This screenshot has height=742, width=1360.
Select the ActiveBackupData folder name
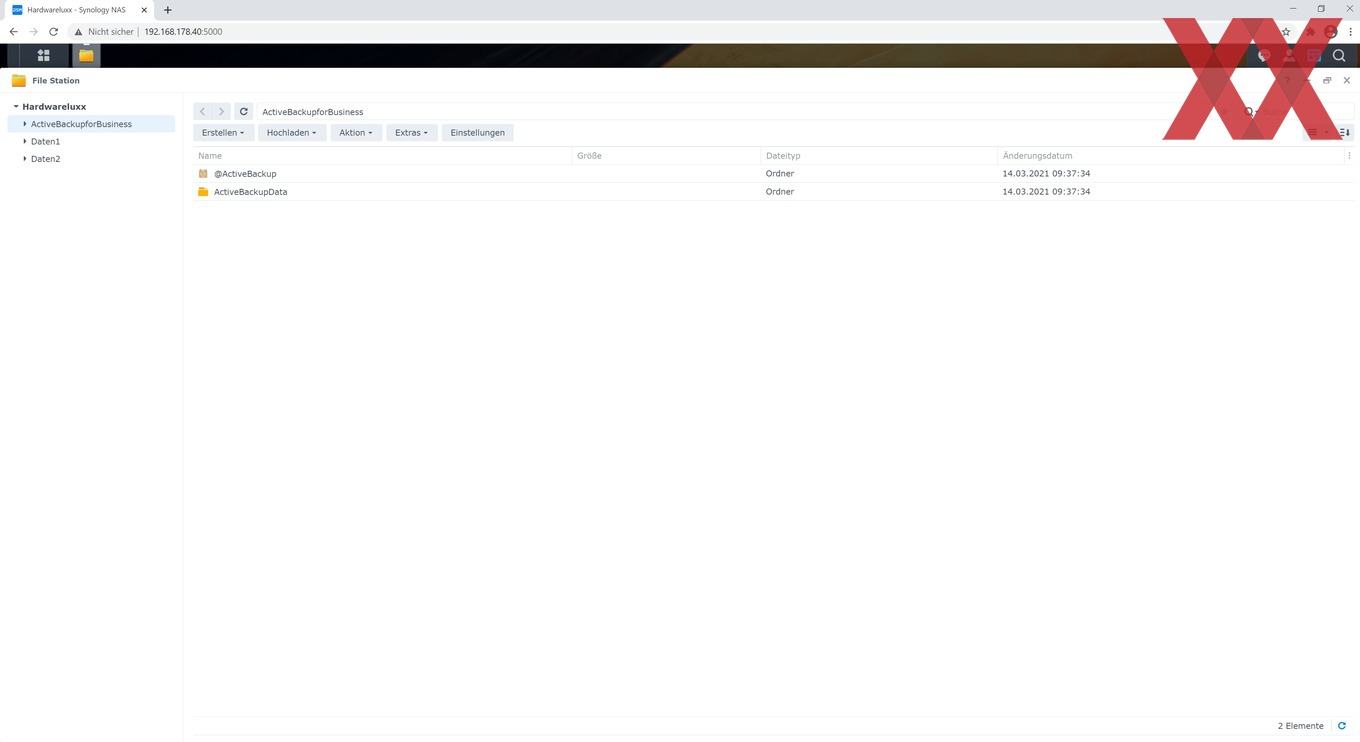click(x=250, y=192)
